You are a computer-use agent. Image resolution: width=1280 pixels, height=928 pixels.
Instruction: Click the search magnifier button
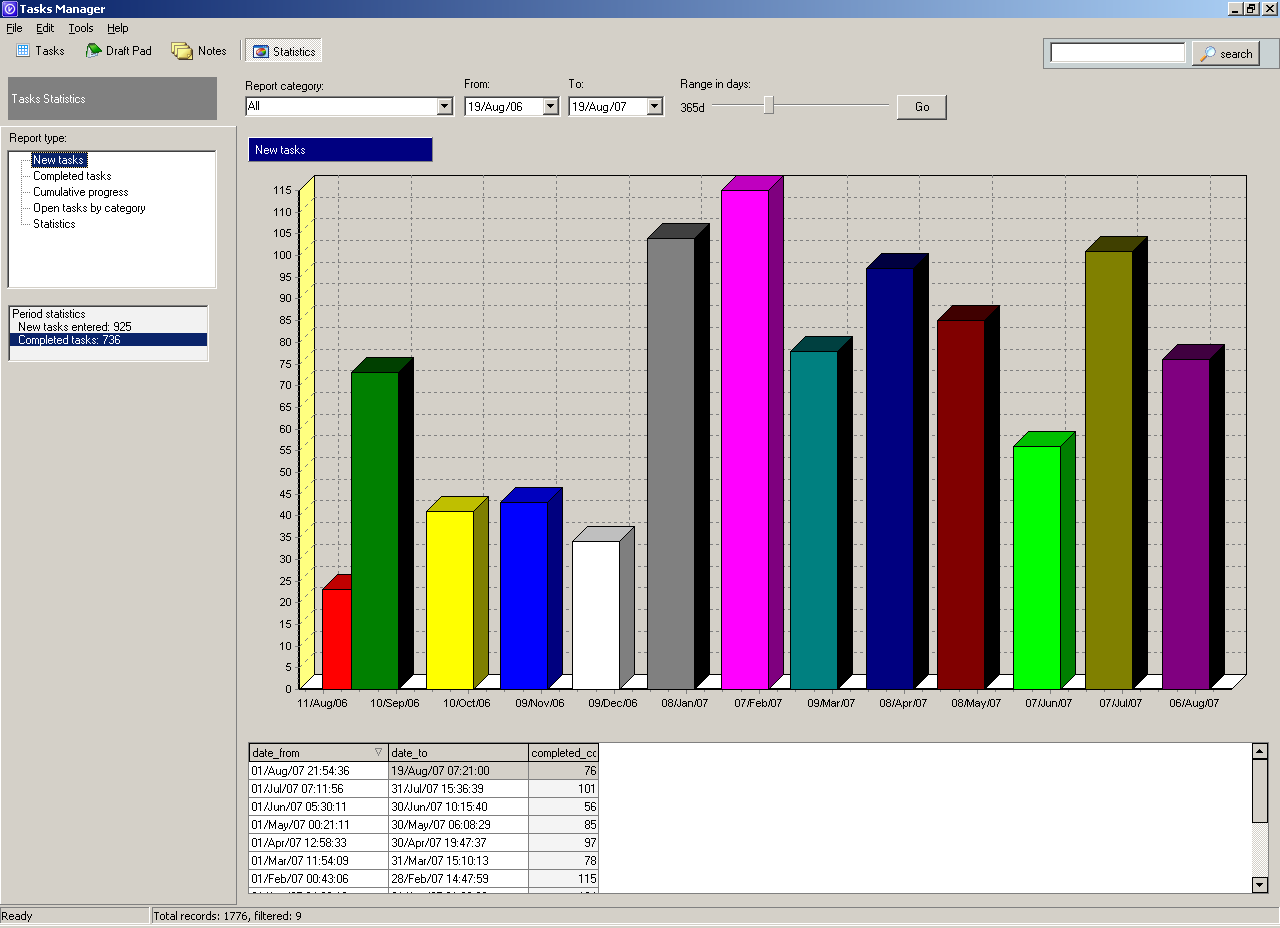point(1225,53)
